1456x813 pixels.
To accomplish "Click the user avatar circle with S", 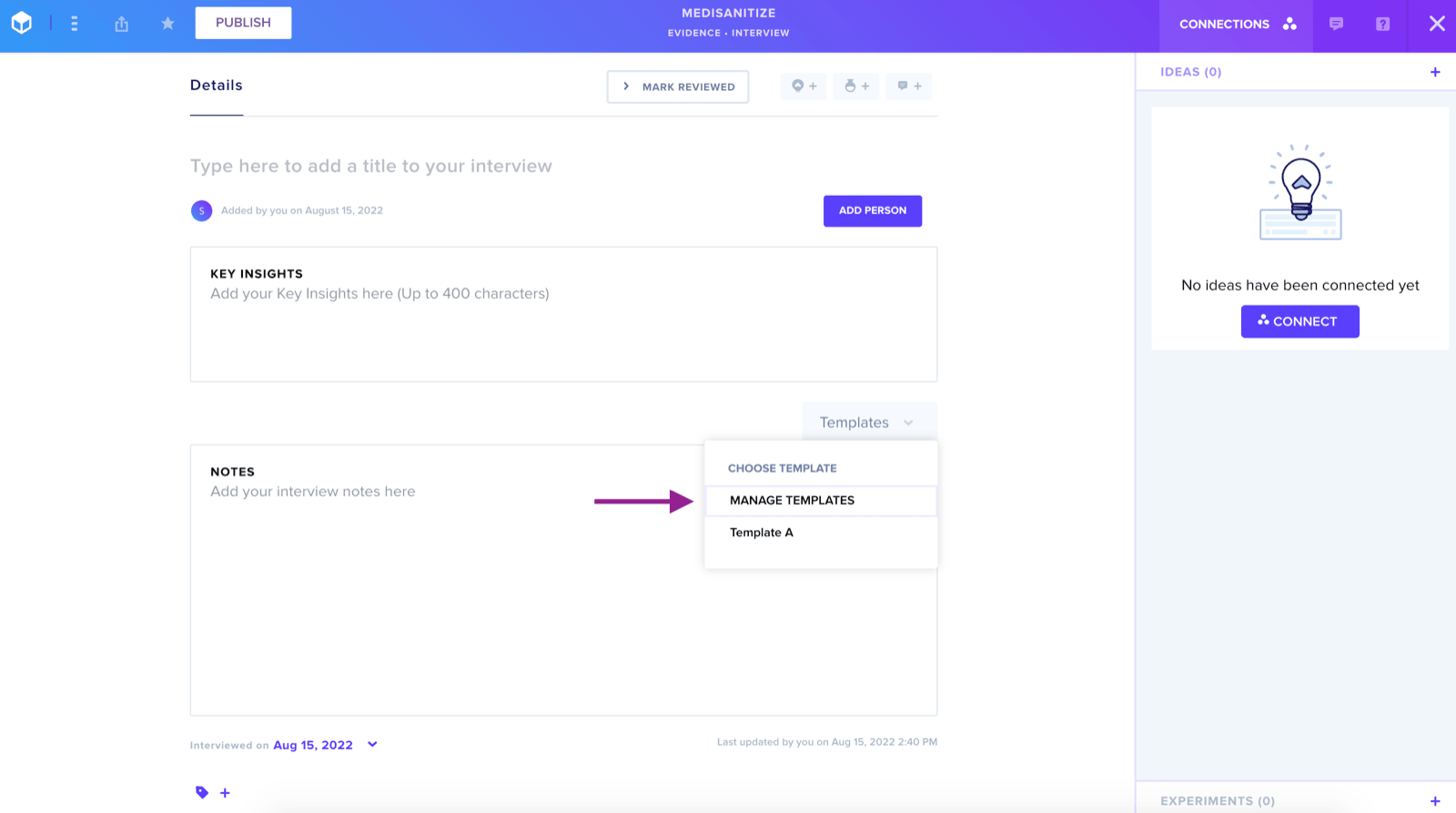I will pos(201,211).
